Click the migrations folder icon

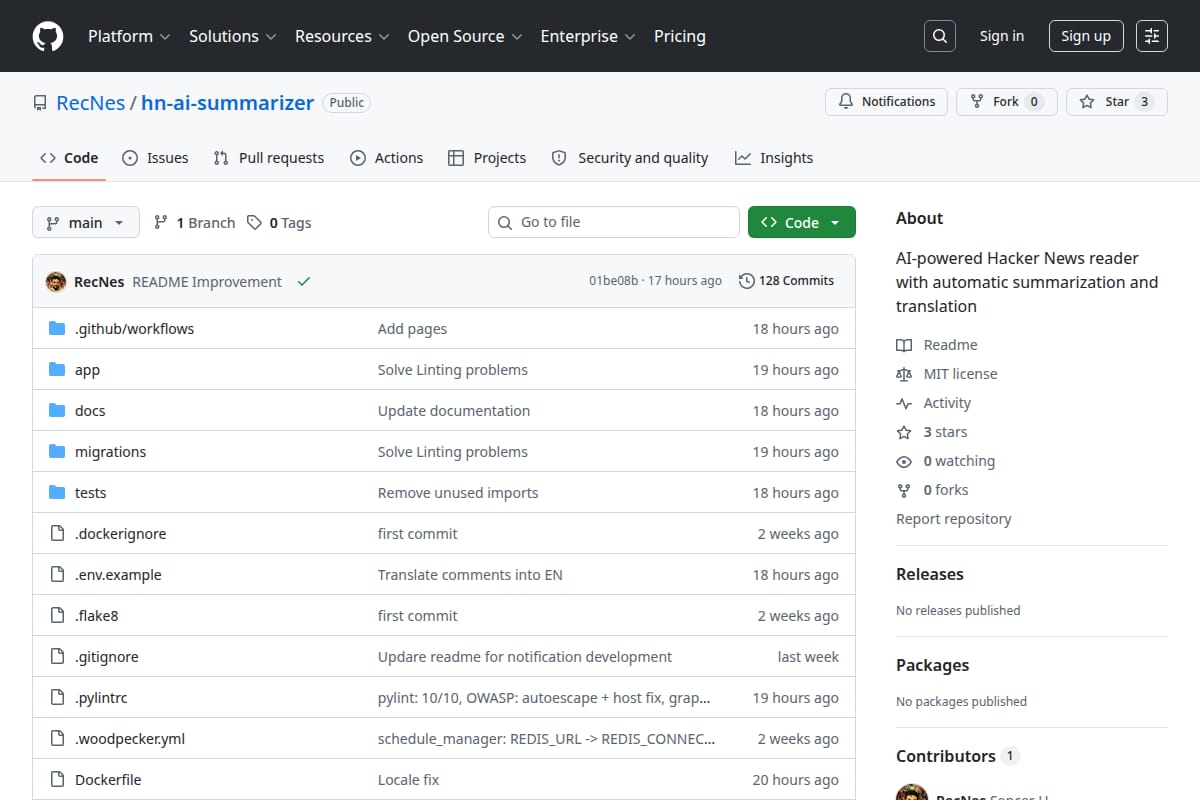[57, 452]
